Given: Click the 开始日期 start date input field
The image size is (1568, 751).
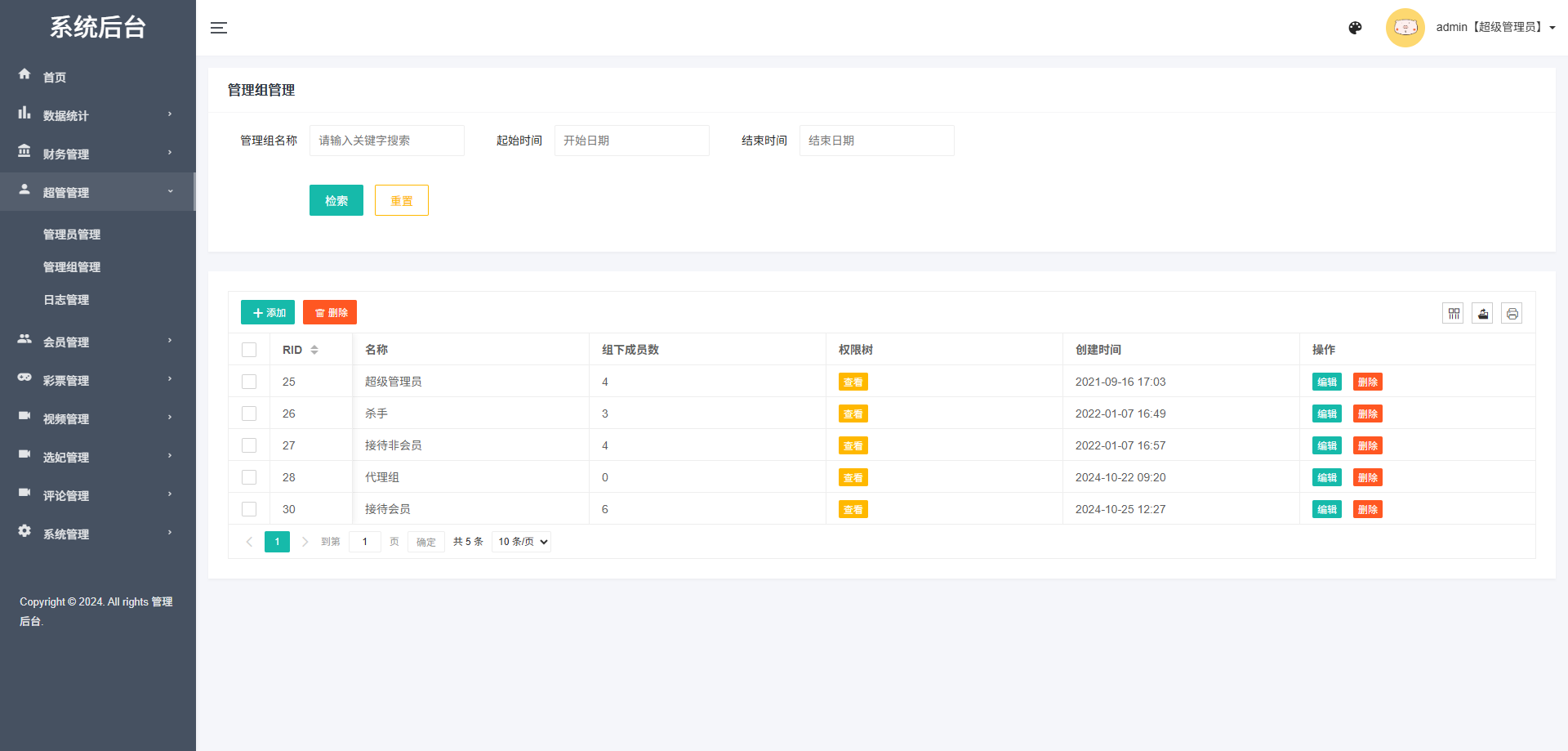Looking at the screenshot, I should [x=631, y=140].
